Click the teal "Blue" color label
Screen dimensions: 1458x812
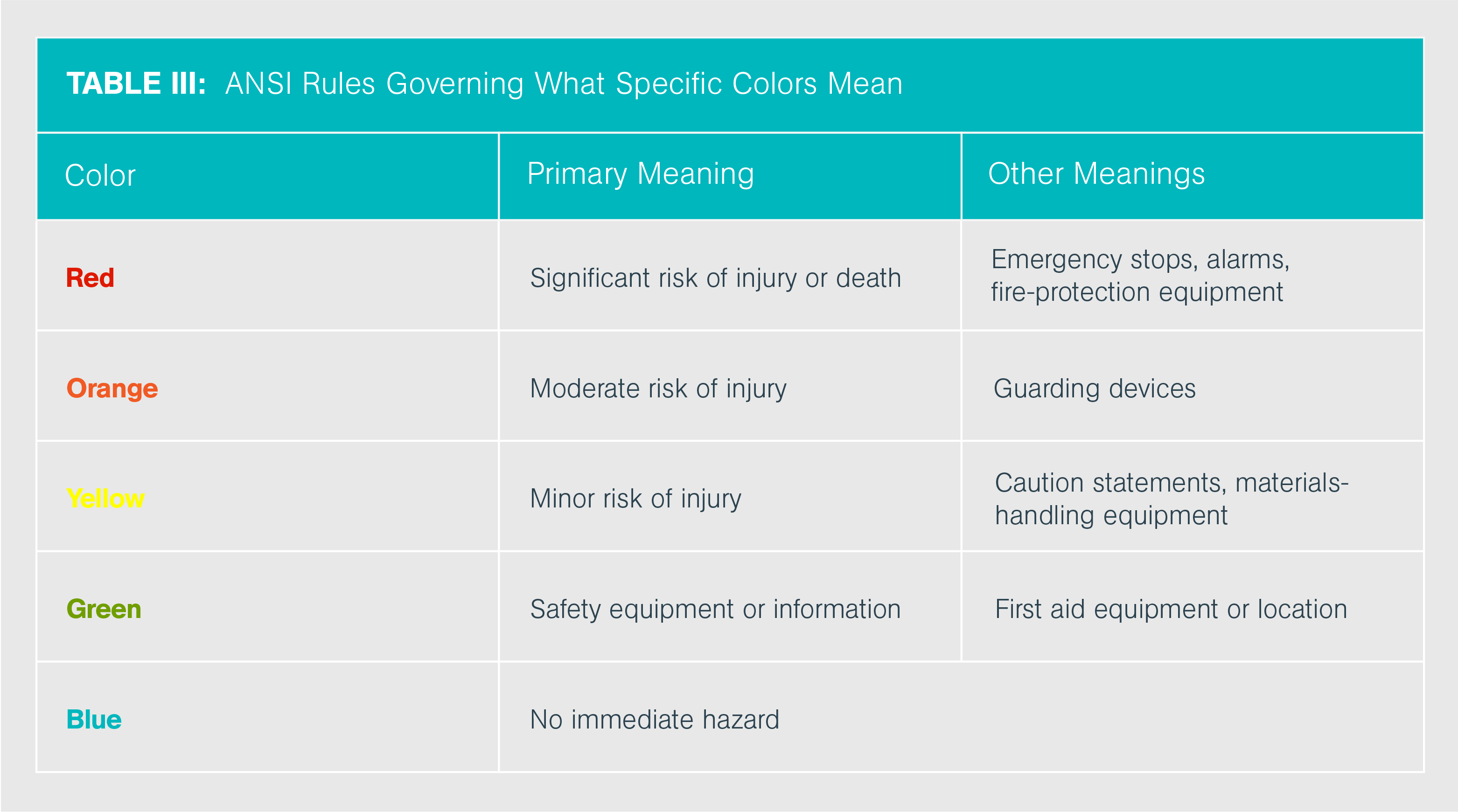coord(94,719)
